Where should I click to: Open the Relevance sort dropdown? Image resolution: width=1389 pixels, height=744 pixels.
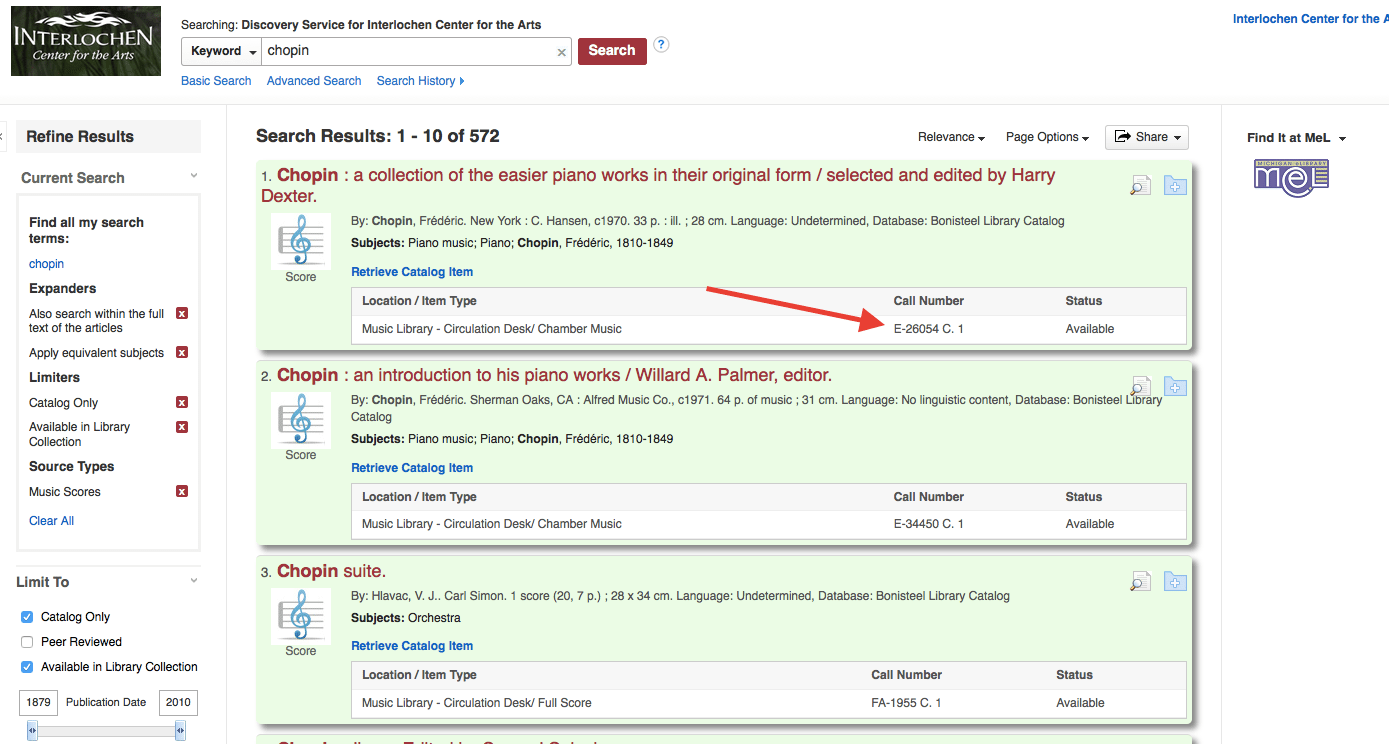[948, 136]
